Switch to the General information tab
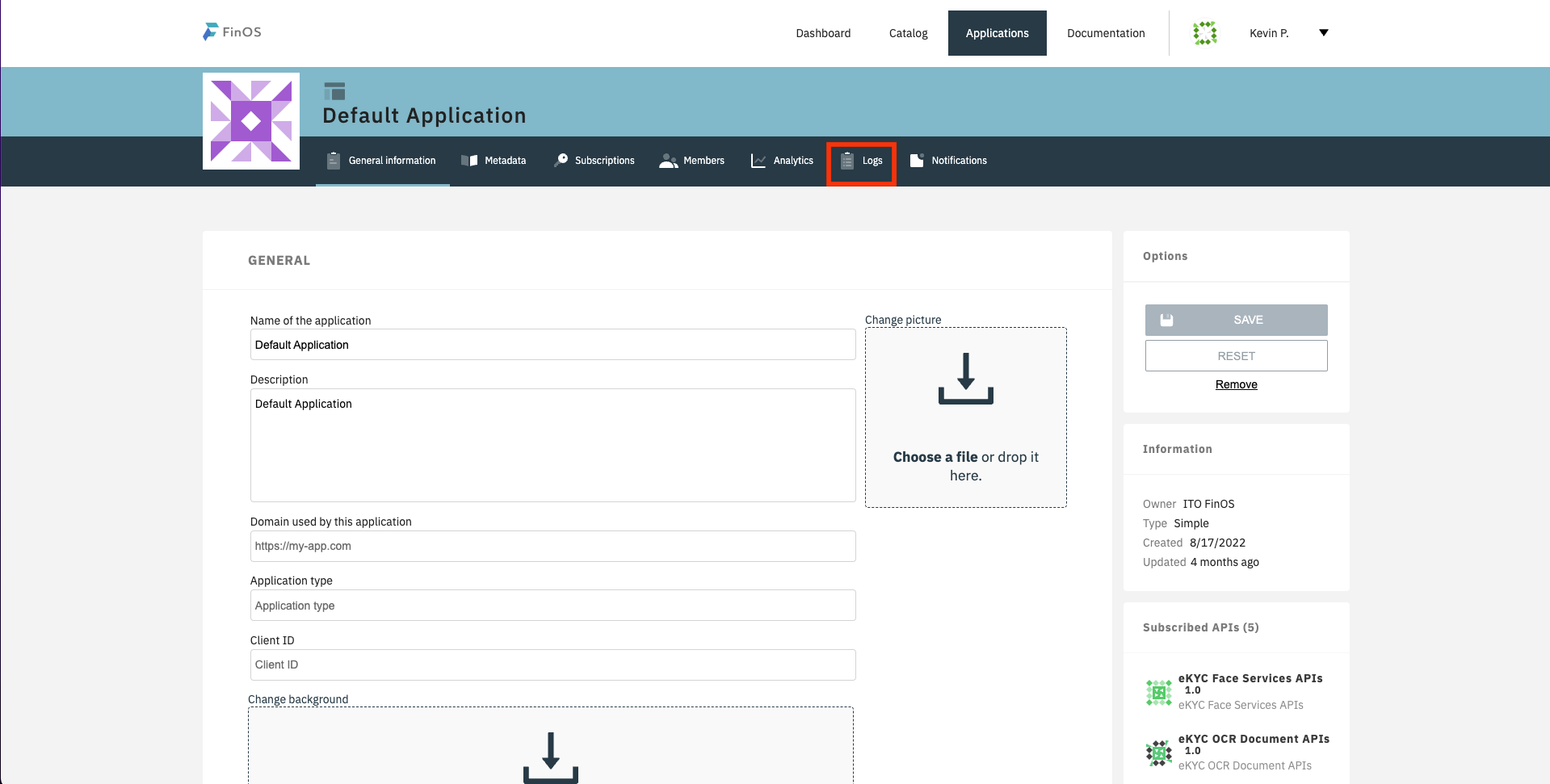 (383, 161)
